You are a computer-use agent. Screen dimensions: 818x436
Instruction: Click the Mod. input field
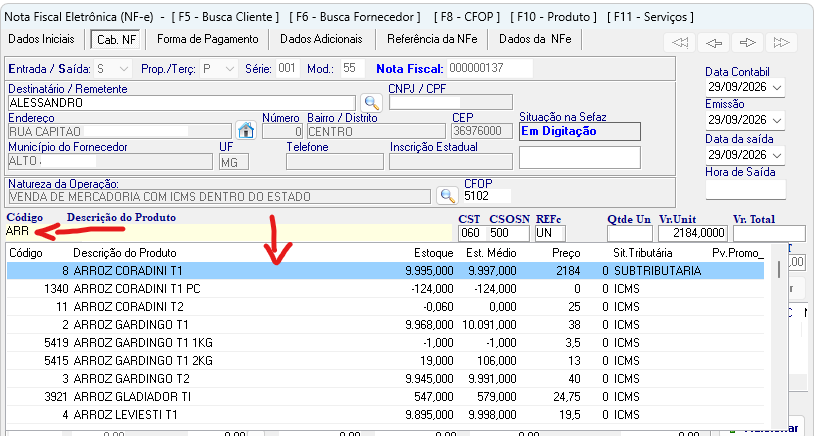pyautogui.click(x=353, y=68)
